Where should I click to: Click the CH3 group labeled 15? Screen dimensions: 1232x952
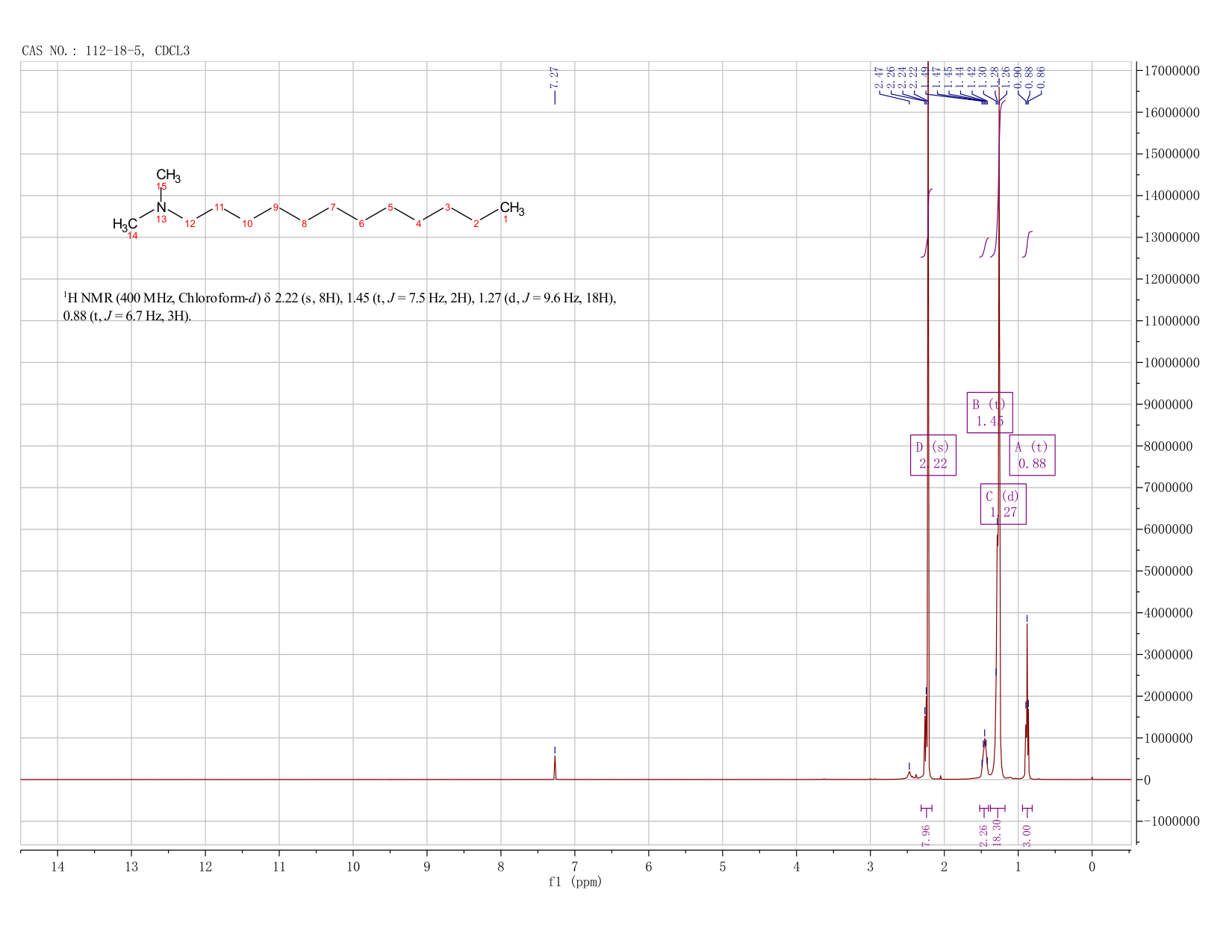click(x=168, y=176)
